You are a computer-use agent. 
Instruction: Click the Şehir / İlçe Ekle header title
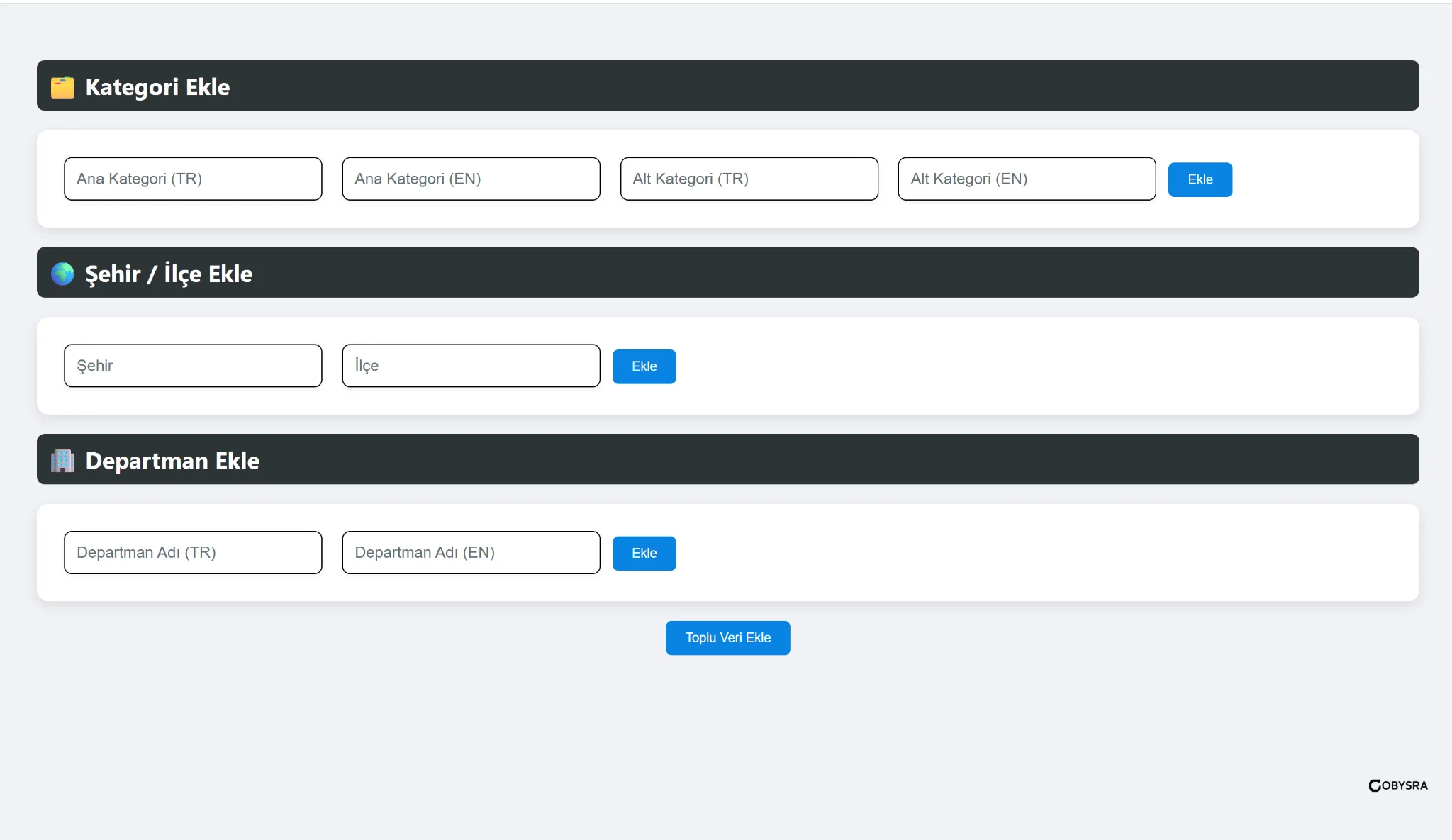(169, 274)
